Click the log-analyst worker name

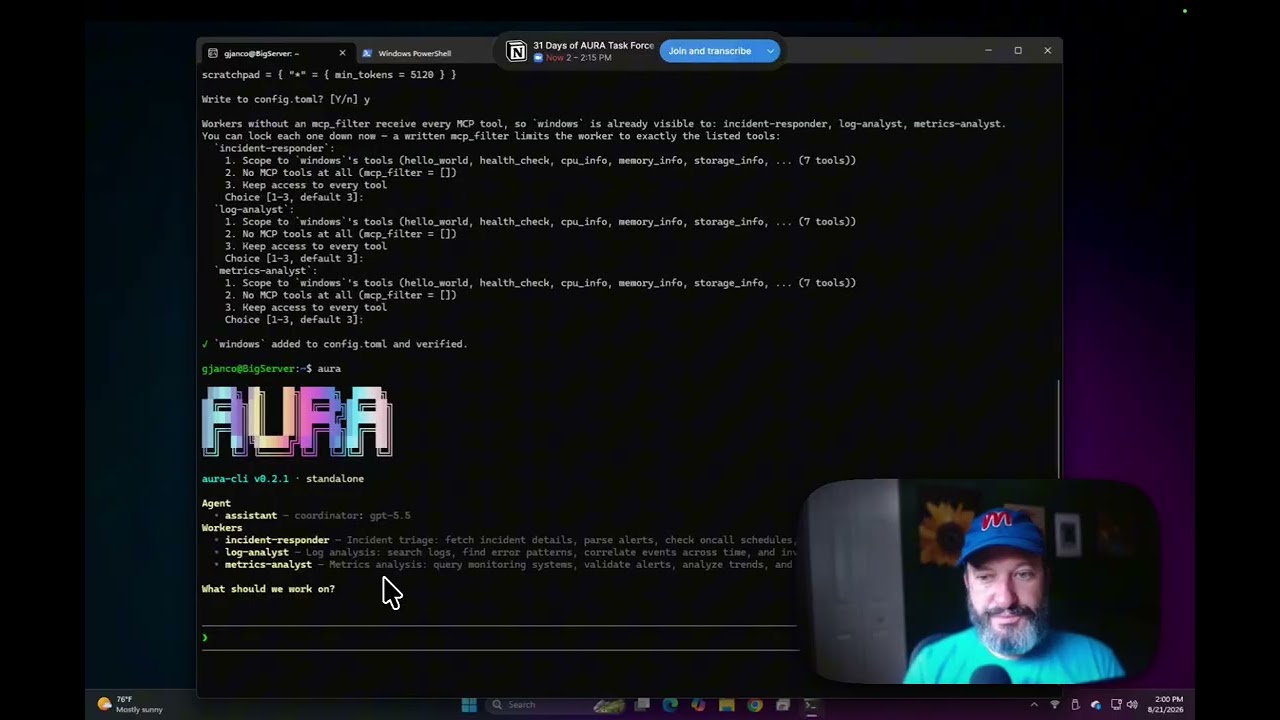tap(257, 552)
